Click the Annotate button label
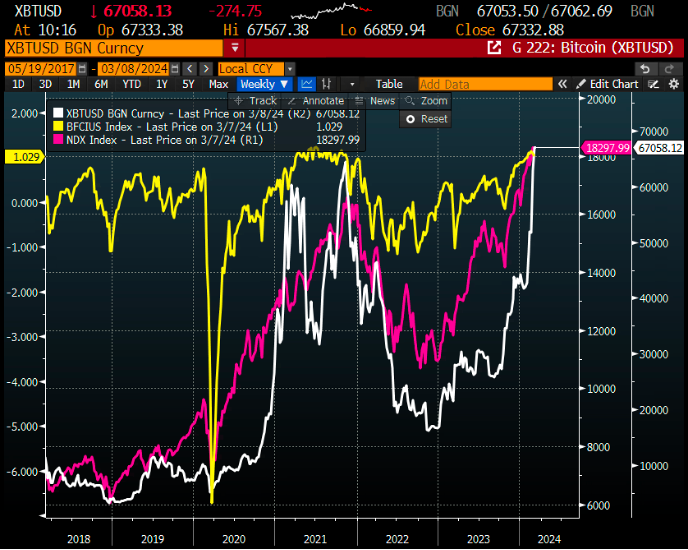The width and height of the screenshot is (688, 550). (323, 101)
